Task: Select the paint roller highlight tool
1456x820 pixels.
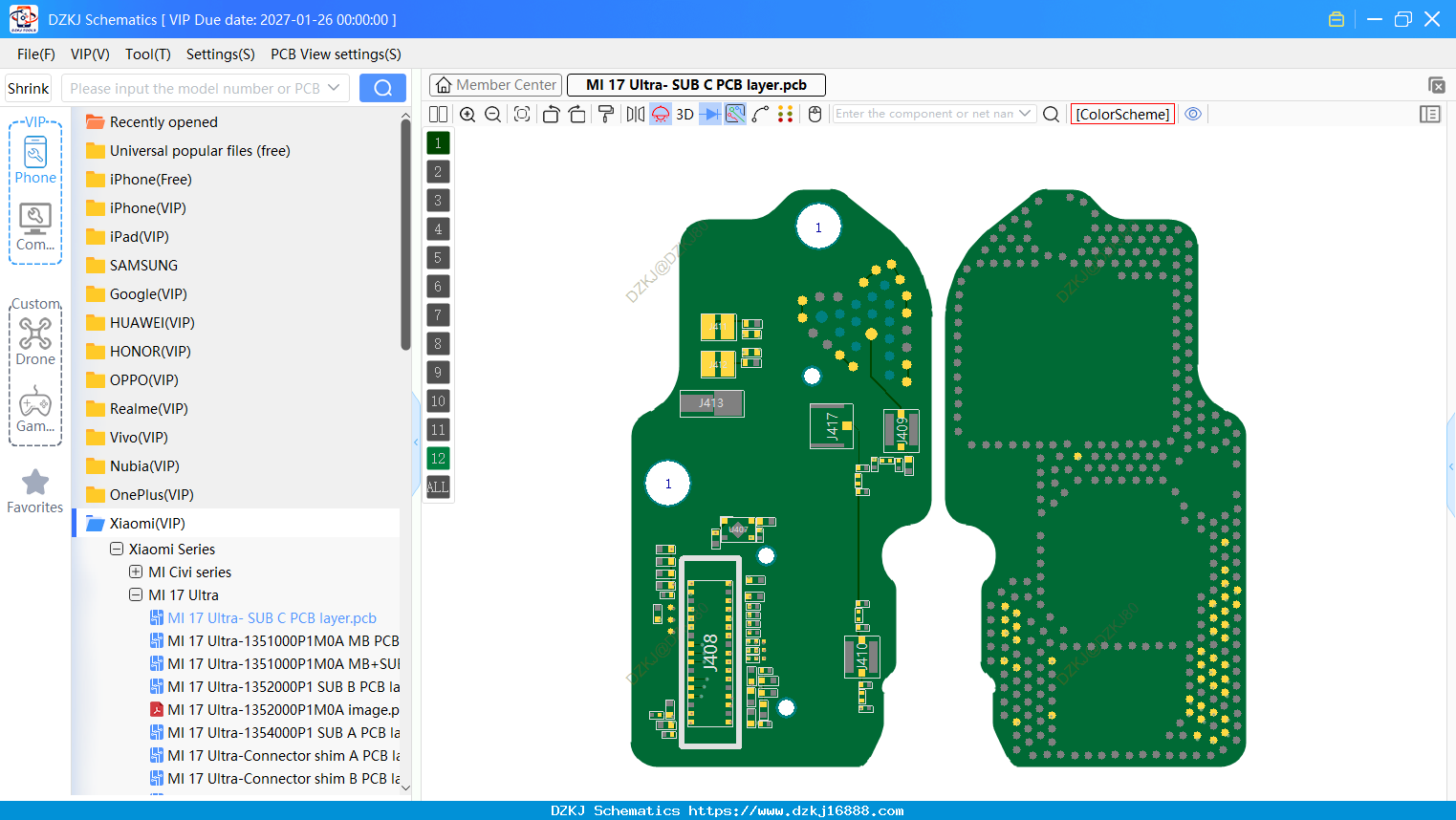Action: (x=606, y=114)
